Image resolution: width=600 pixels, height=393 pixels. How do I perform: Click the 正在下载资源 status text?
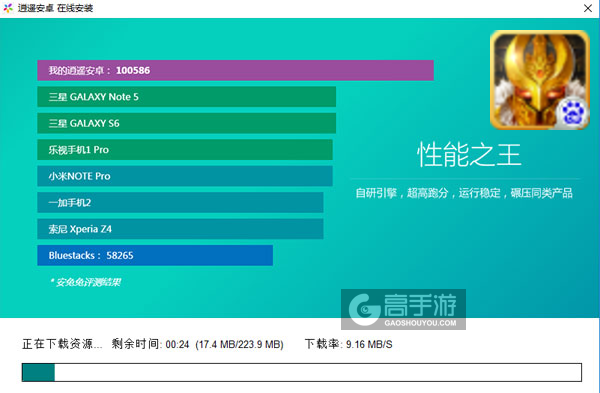(x=62, y=344)
